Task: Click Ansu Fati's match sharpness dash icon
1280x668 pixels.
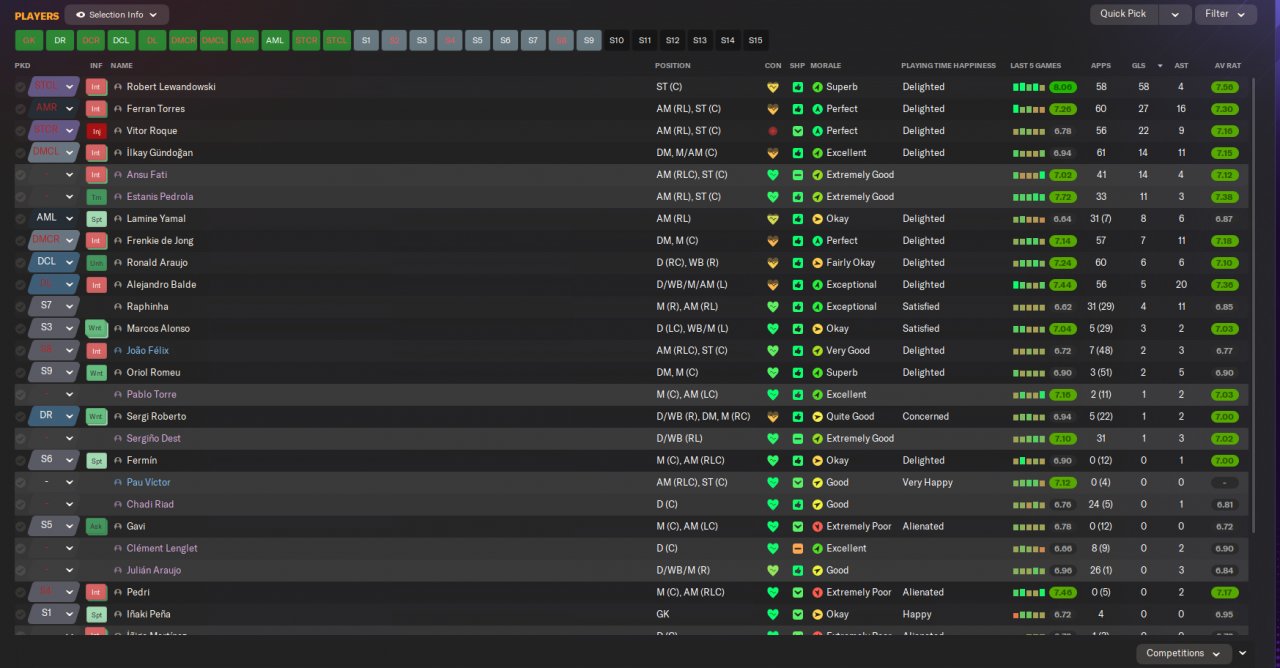Action: pos(797,175)
